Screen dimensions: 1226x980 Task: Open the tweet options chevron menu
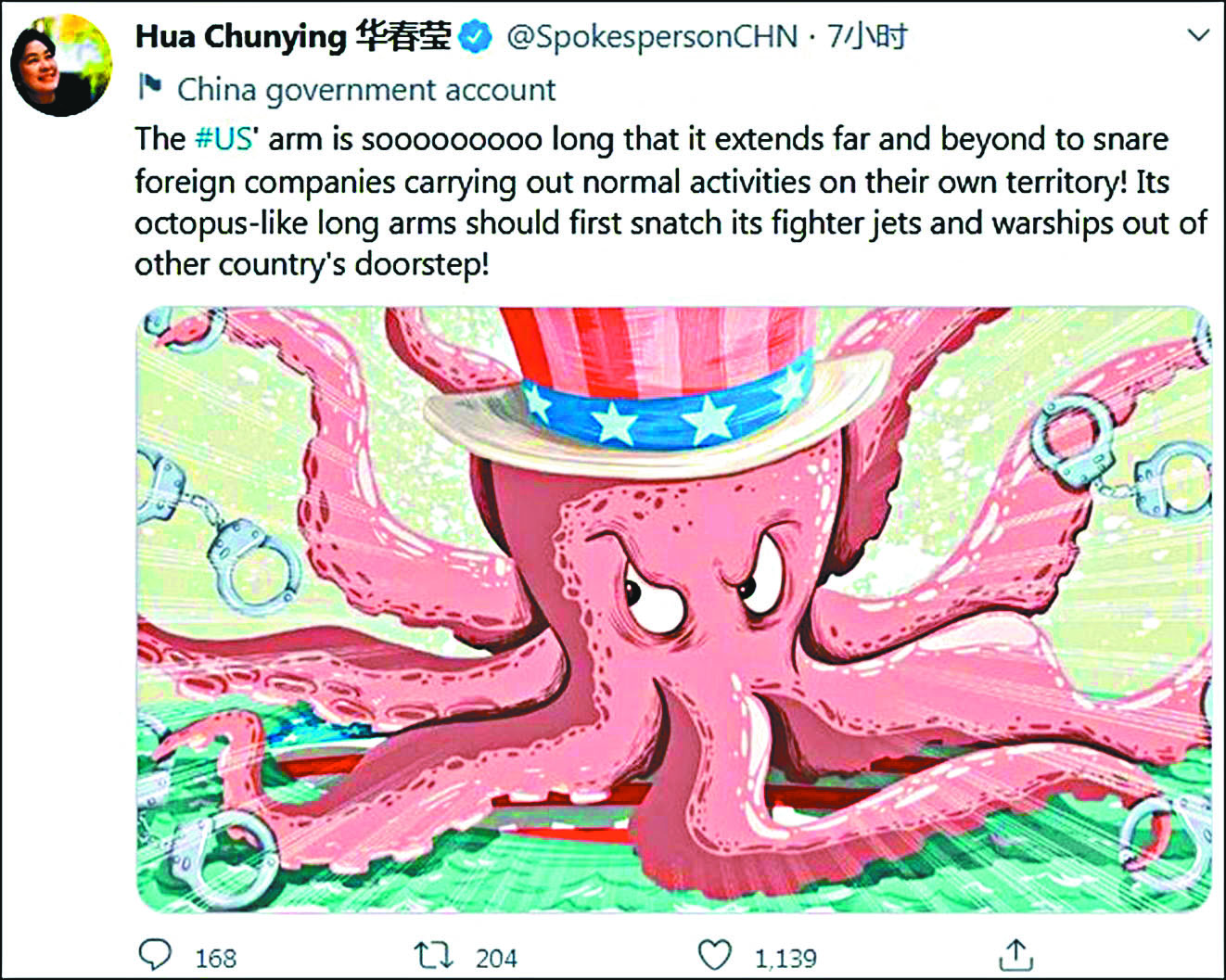[x=1198, y=36]
